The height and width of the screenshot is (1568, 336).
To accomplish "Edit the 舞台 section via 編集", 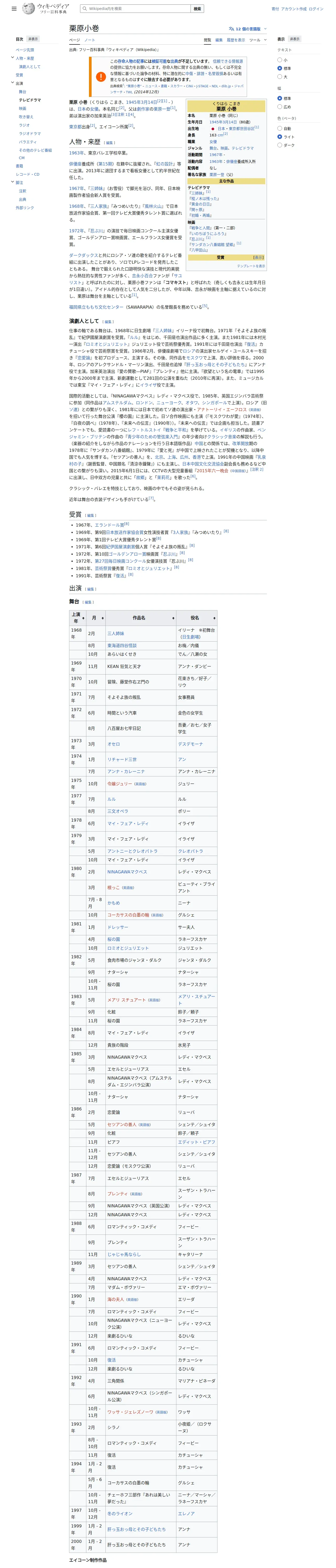I will coord(88,602).
